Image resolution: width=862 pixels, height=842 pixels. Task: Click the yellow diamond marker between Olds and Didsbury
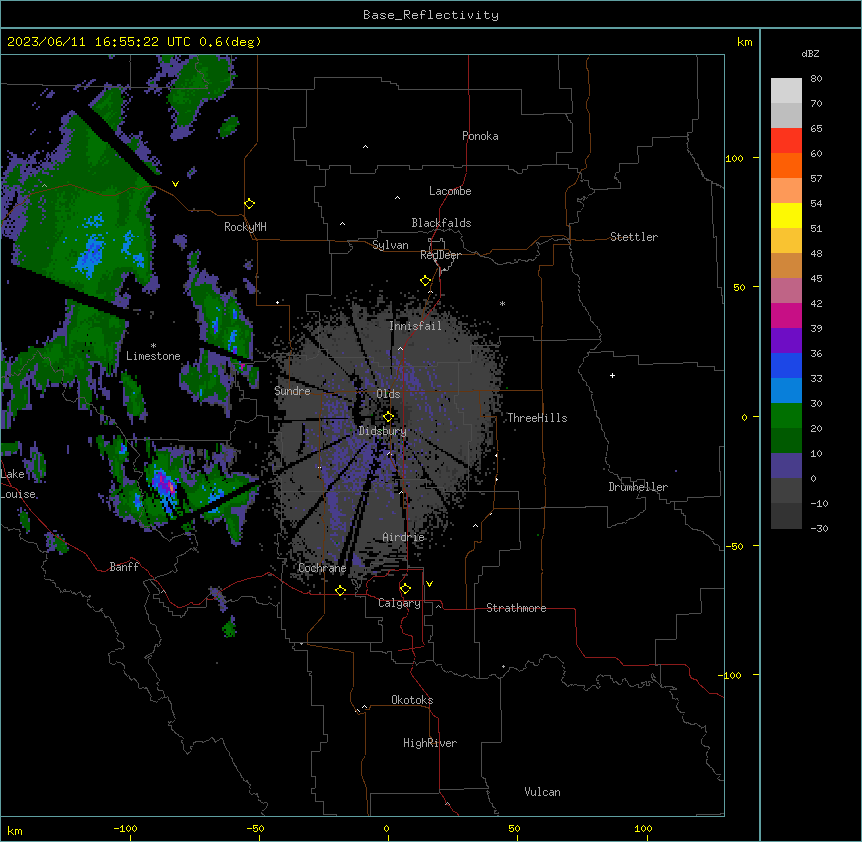pos(388,417)
